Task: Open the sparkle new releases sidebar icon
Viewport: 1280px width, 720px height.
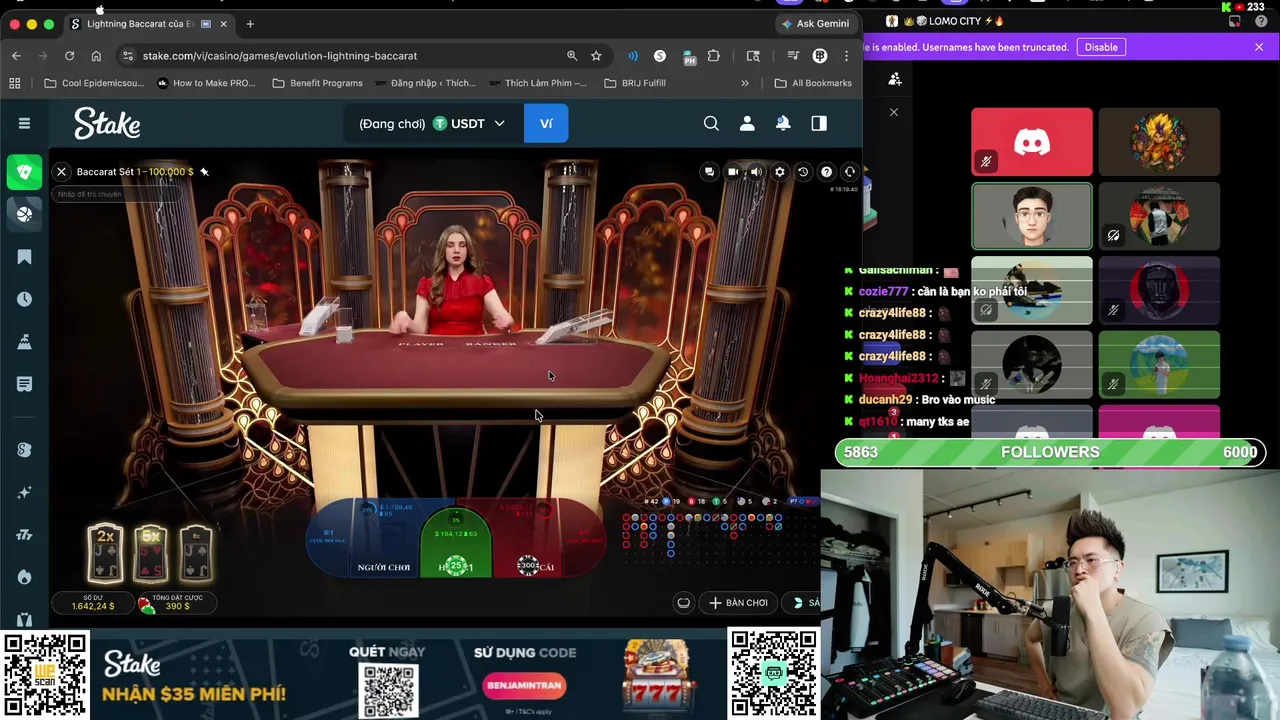Action: pos(24,492)
